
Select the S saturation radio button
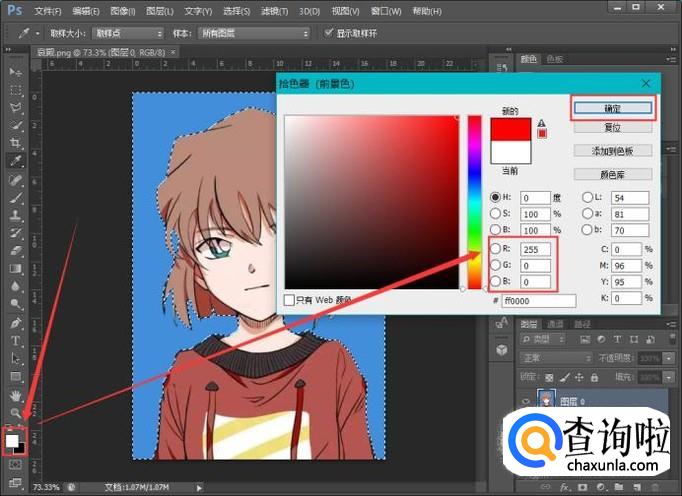click(496, 215)
